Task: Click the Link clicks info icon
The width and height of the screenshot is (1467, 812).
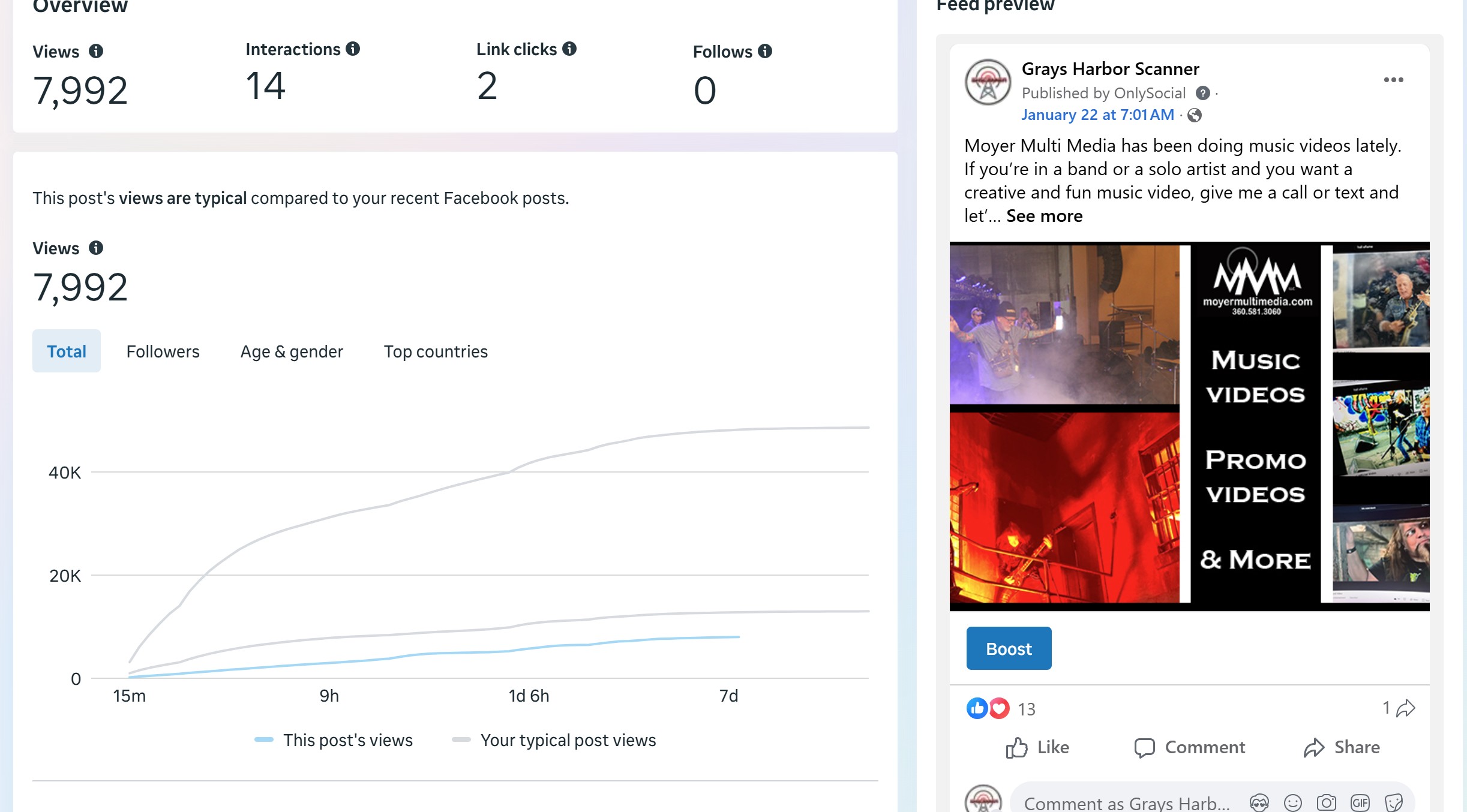Action: click(x=569, y=49)
